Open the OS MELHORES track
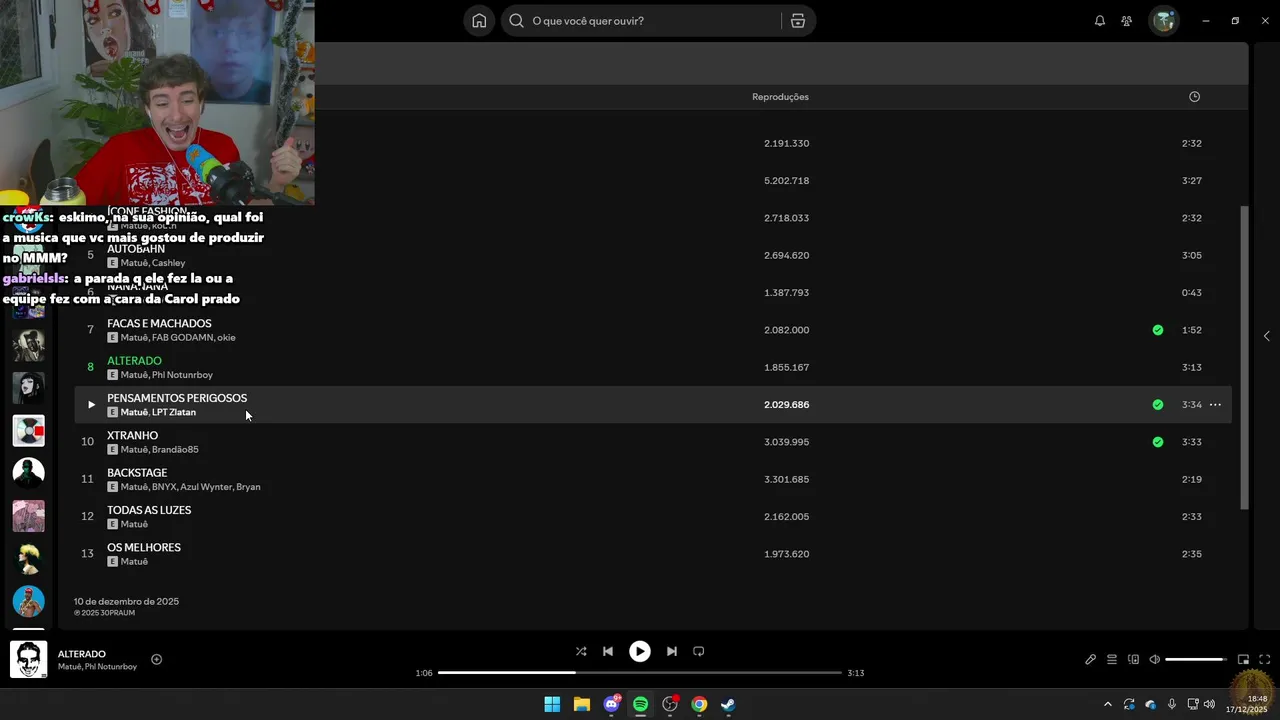Screen dimensions: 1280x720 (144, 548)
